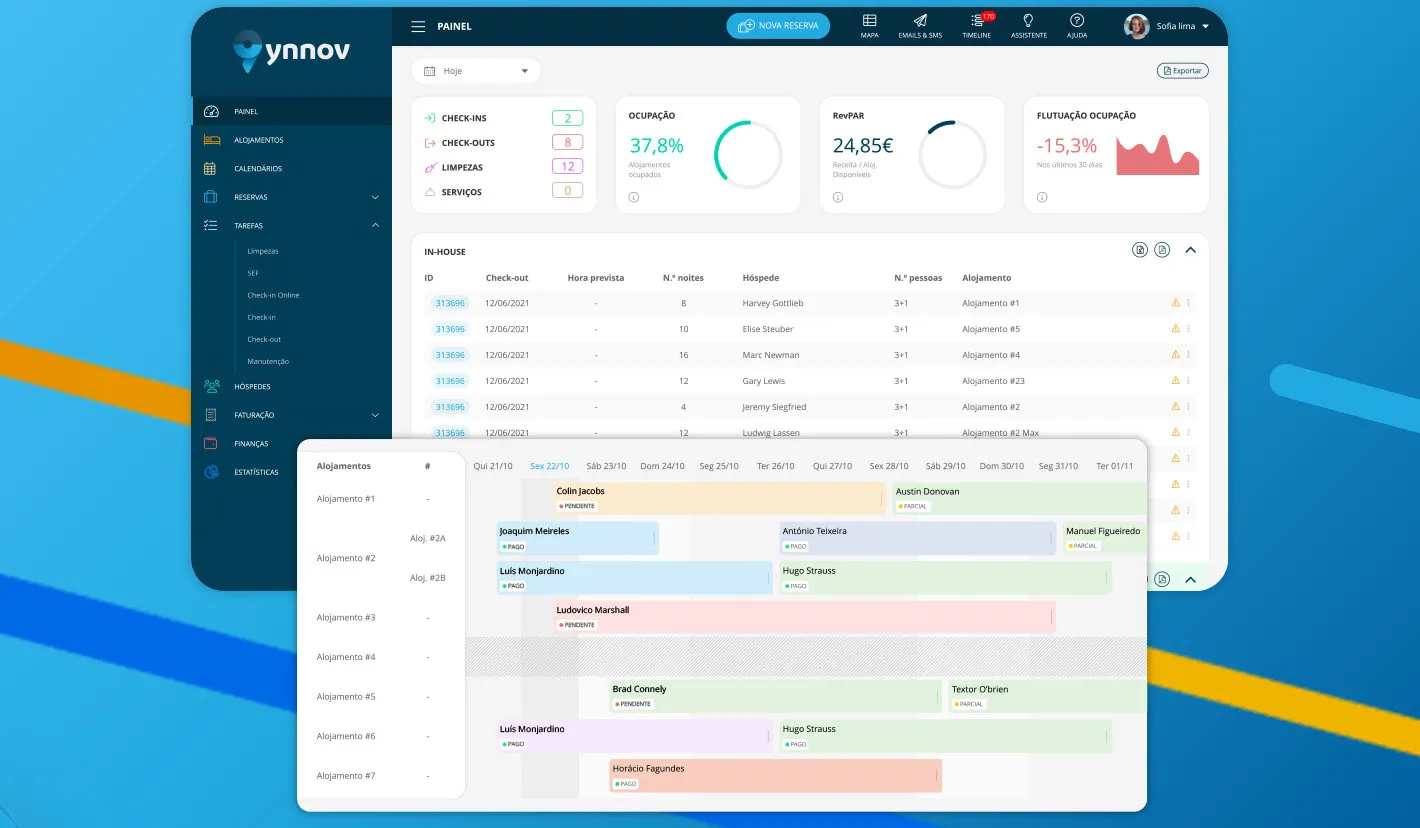This screenshot has height=828, width=1420.
Task: Click info icon in Flutuação Ocupação card
Action: [1042, 197]
